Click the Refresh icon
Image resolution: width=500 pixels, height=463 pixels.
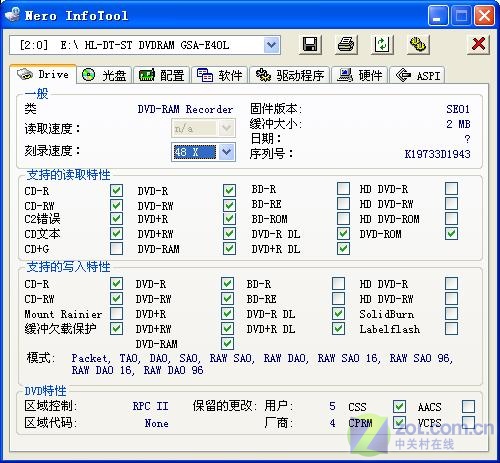pos(382,44)
